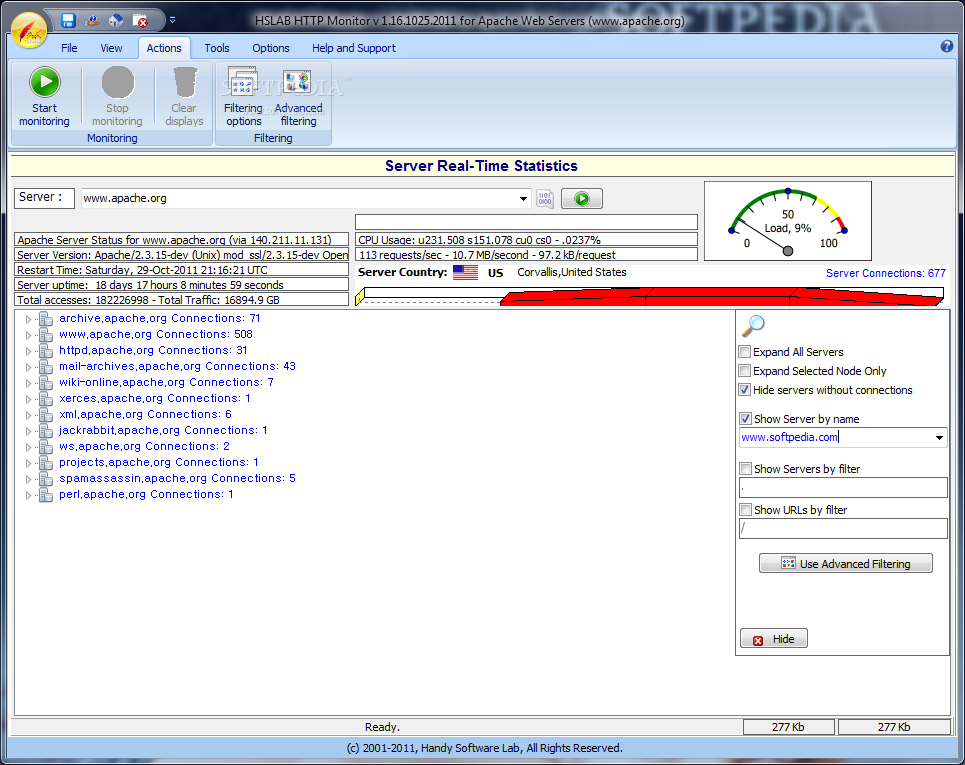965x765 pixels.
Task: Click the blue house home icon
Action: [x=116, y=20]
